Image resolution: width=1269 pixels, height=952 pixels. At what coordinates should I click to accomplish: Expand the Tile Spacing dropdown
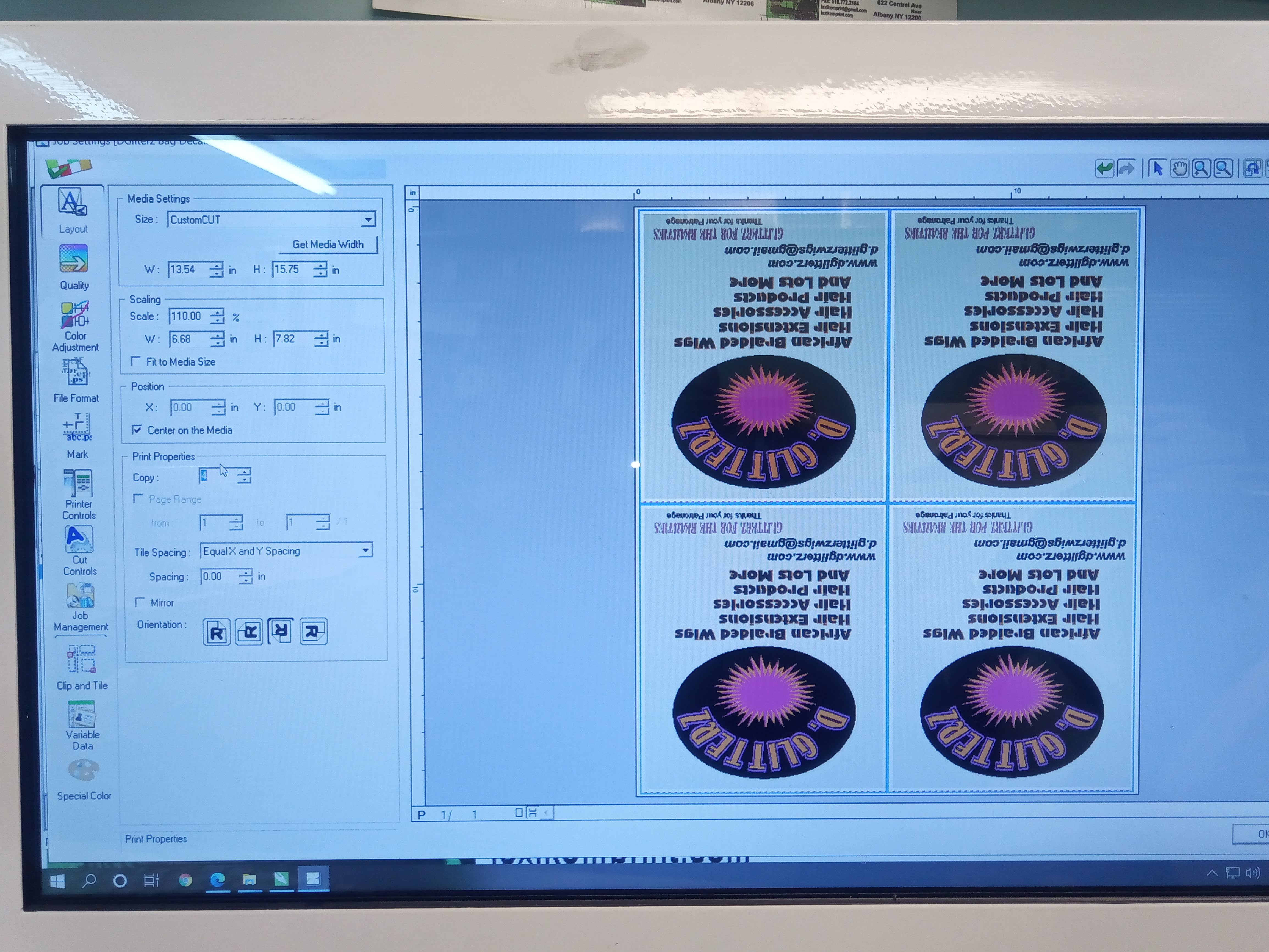(x=365, y=551)
